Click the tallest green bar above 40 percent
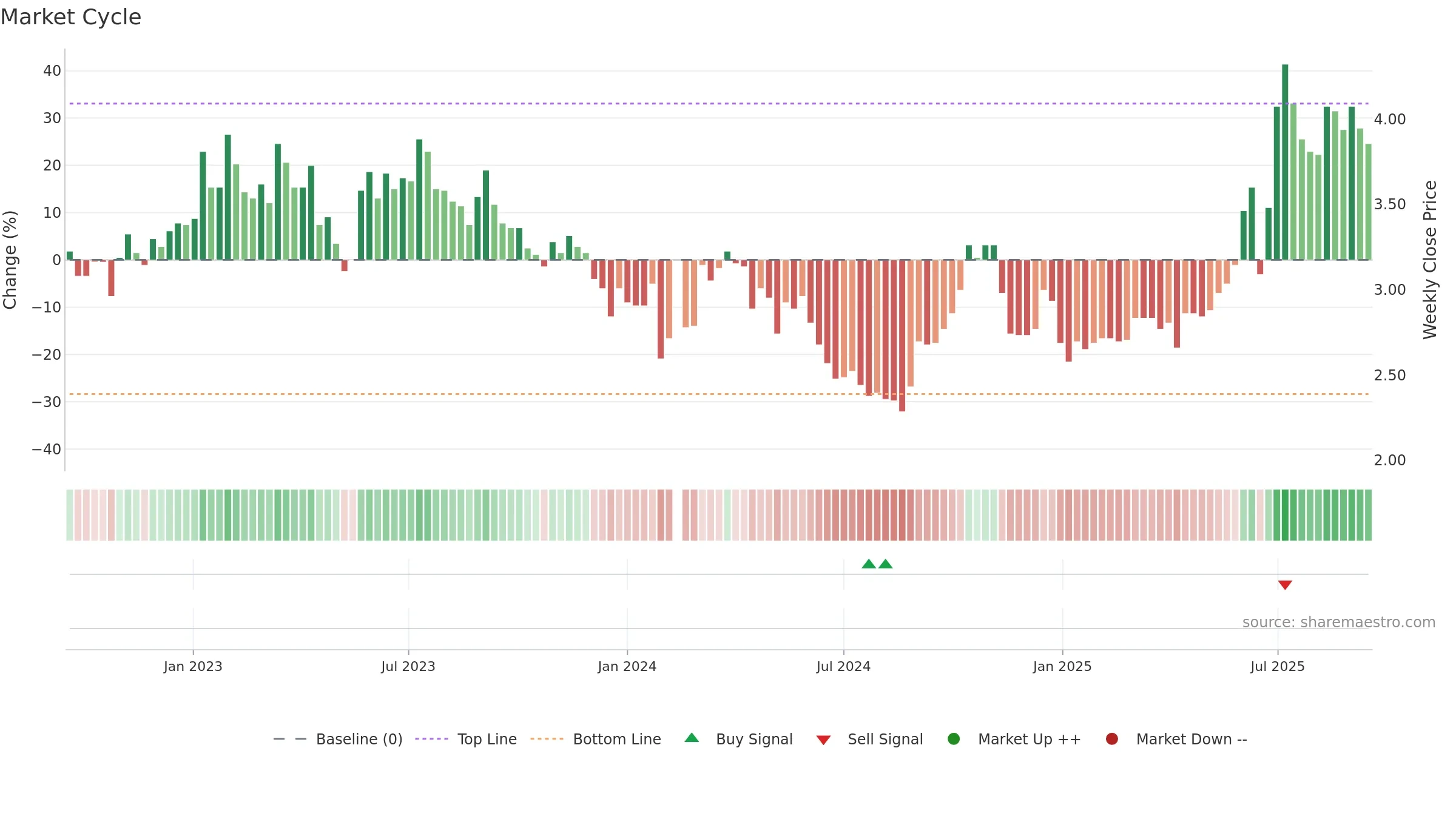Image resolution: width=1456 pixels, height=819 pixels. (1285, 162)
